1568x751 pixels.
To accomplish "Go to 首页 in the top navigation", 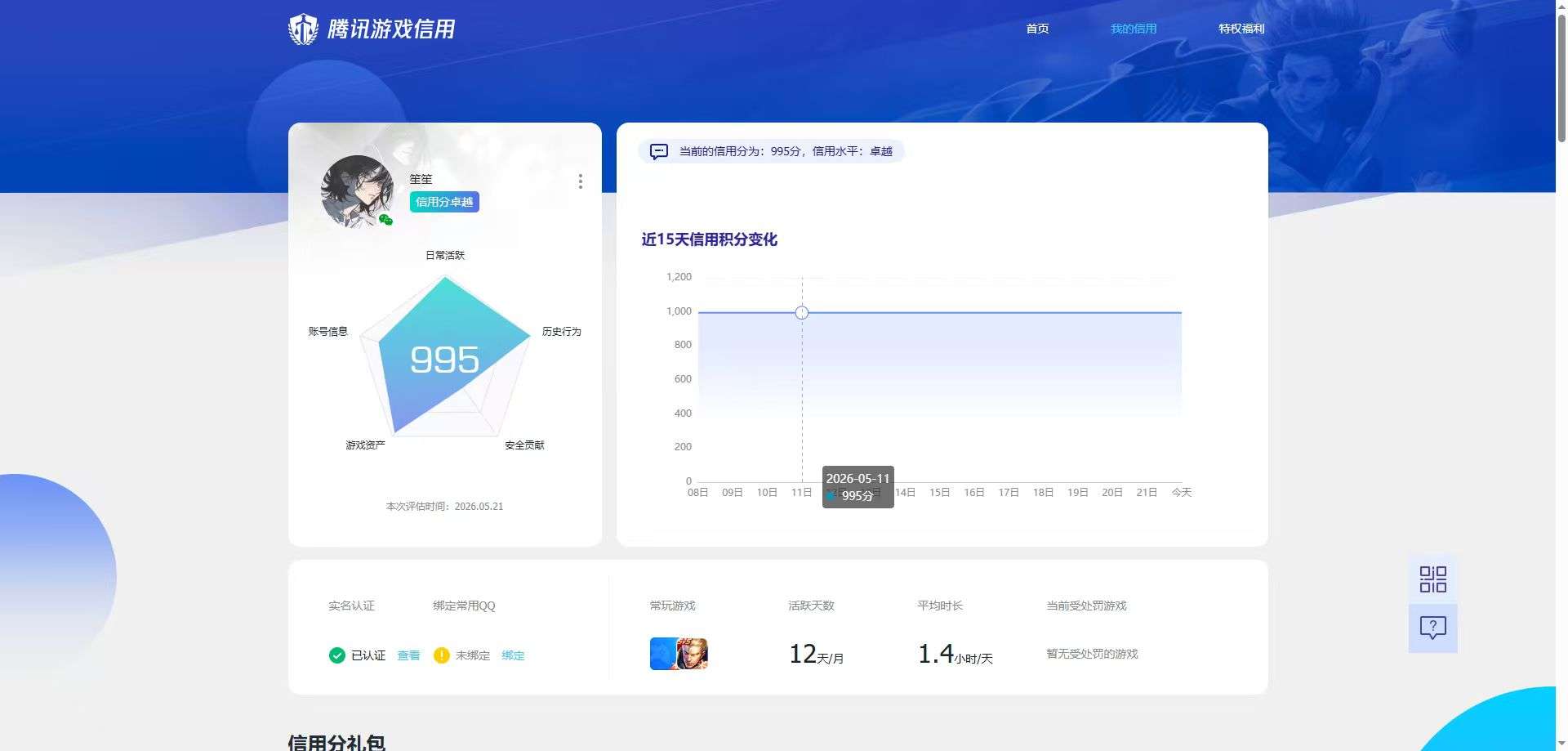I will coord(1037,29).
